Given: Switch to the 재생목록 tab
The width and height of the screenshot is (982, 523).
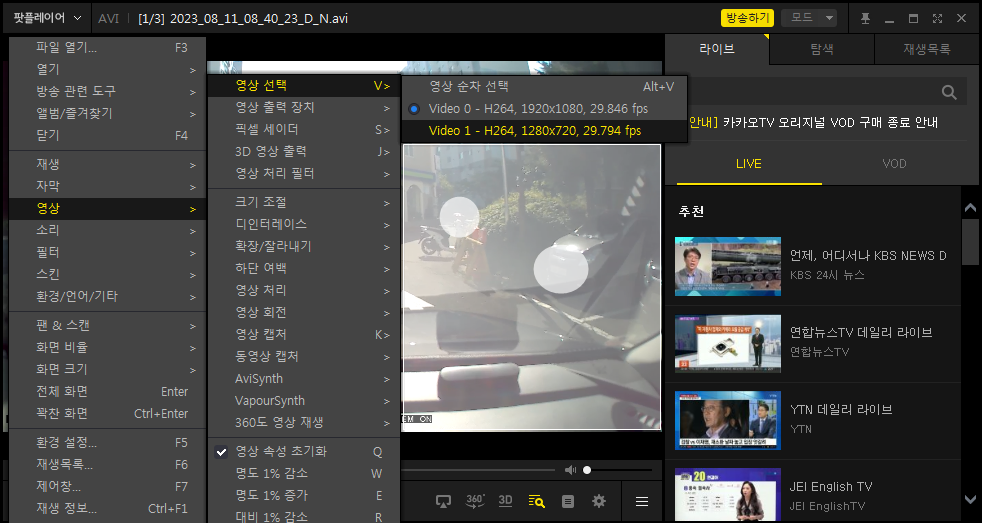Looking at the screenshot, I should pyautogui.click(x=927, y=49).
